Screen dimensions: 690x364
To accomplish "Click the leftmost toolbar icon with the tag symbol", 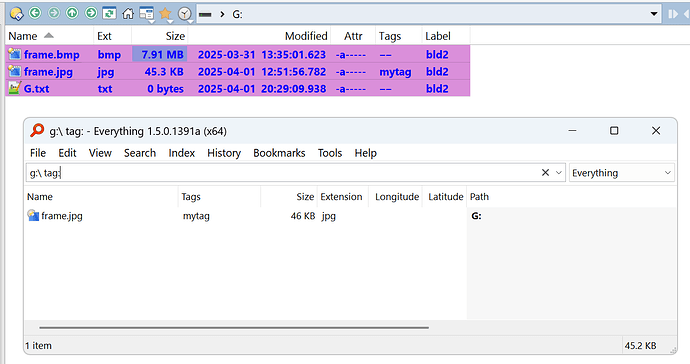I will (x=16, y=14).
